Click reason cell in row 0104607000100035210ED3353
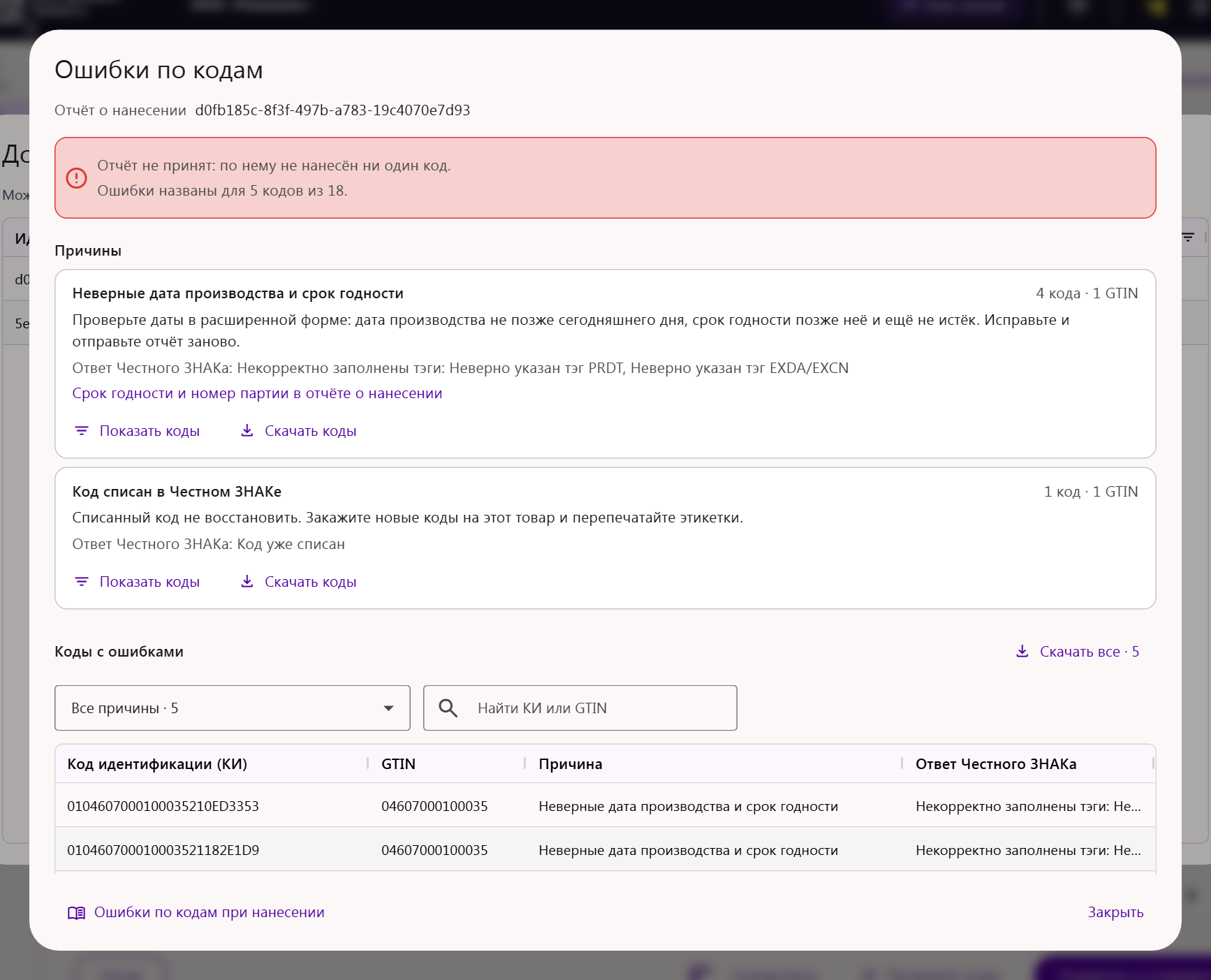Viewport: 1211px width, 980px height. tap(688, 806)
